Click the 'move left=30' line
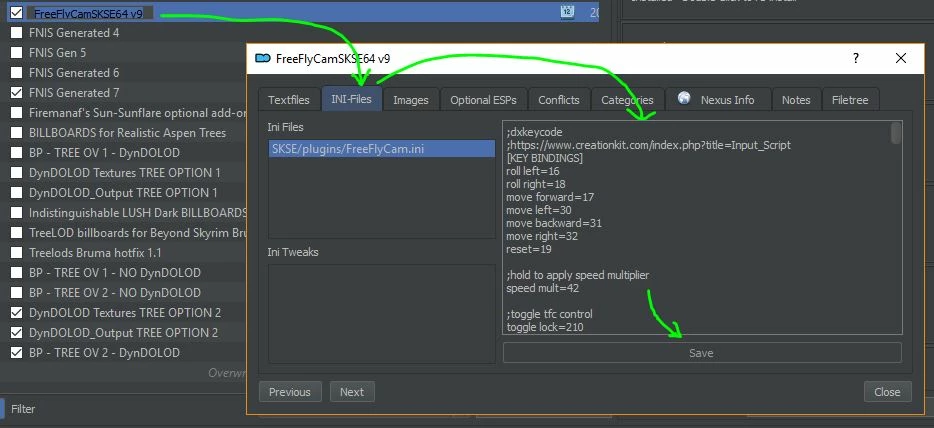Screen dimensions: 934x428 click(539, 210)
